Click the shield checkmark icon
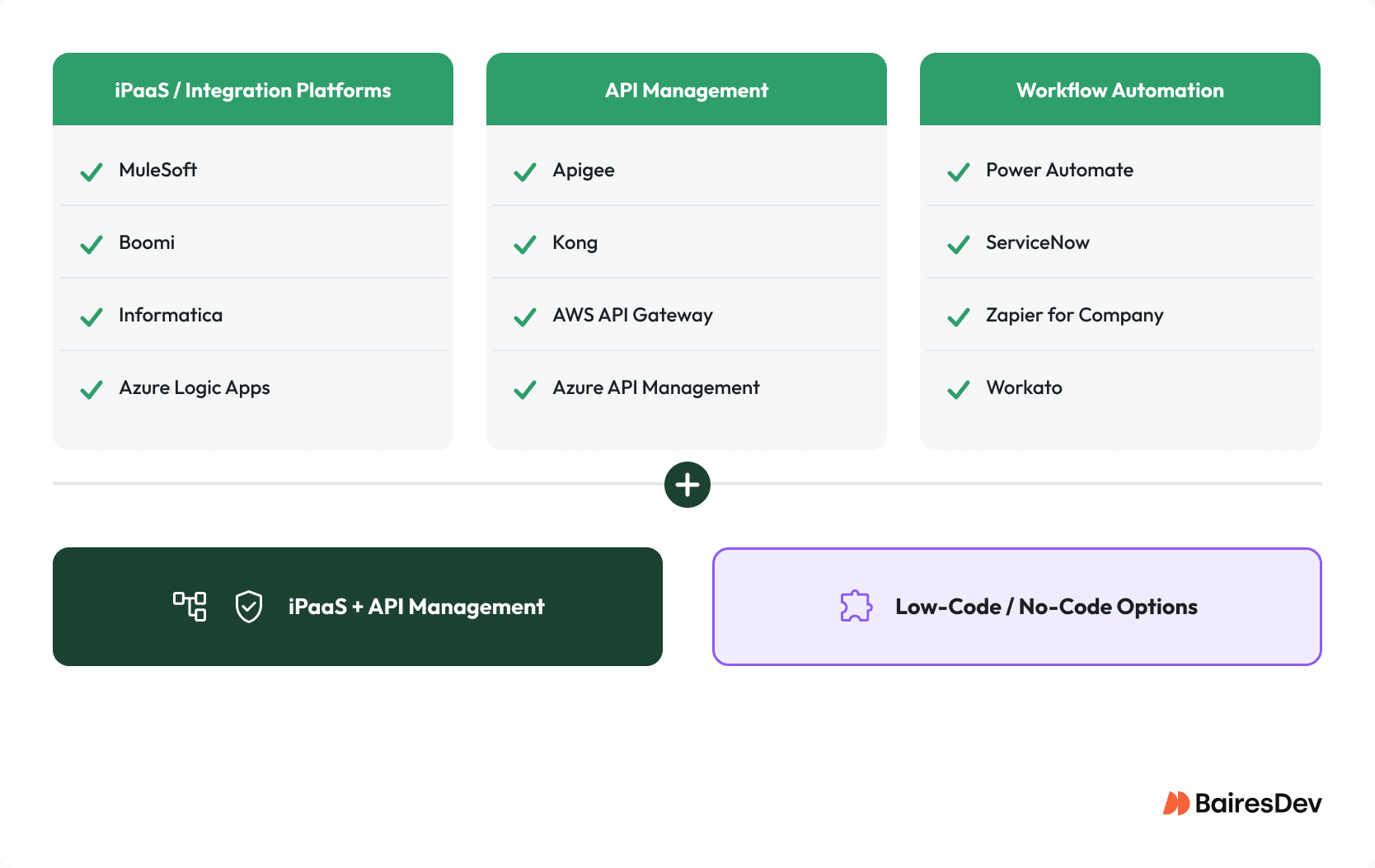 pos(249,607)
